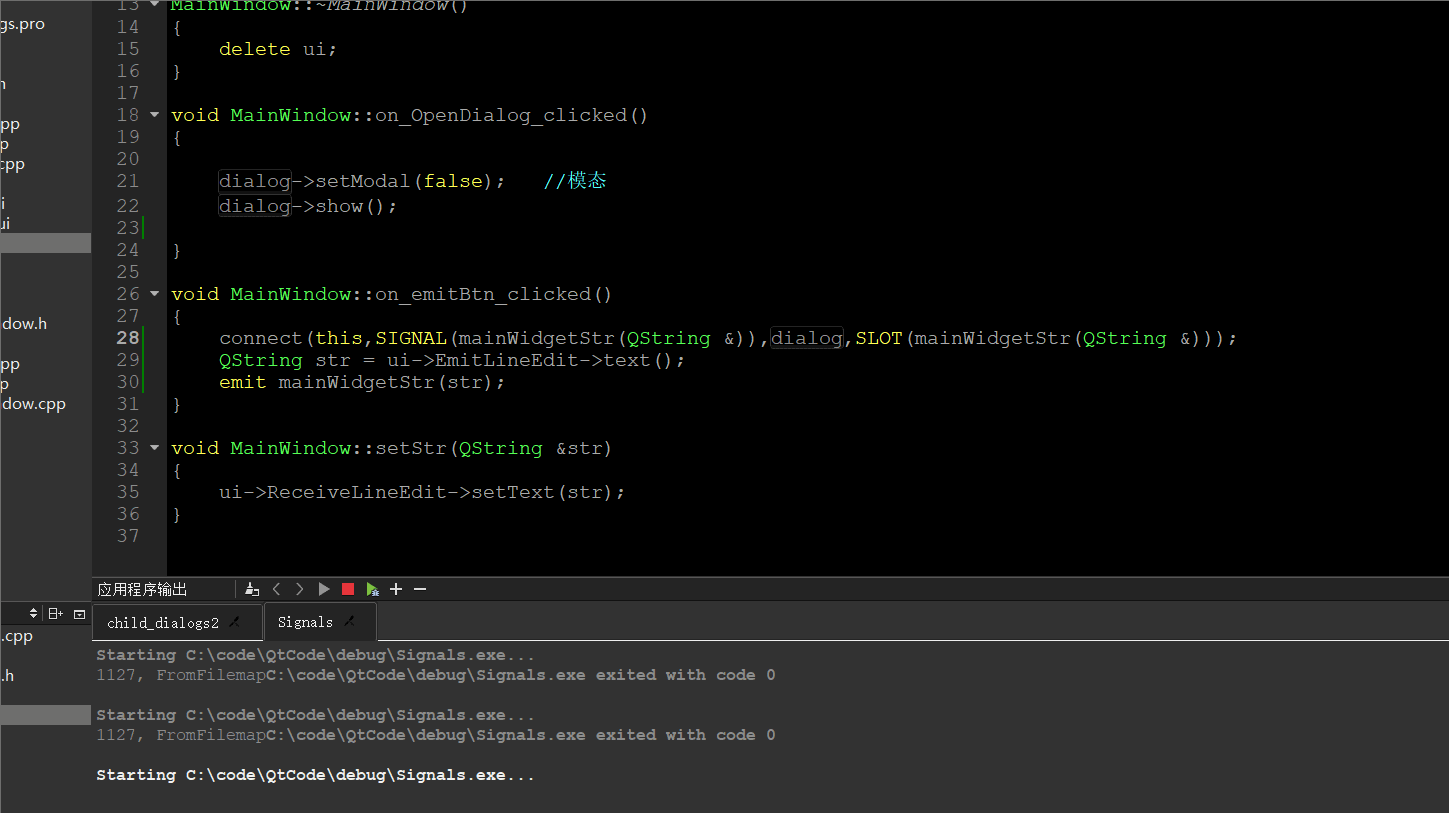Click last 'Starting C:\code\QtCode' output line

click(316, 775)
